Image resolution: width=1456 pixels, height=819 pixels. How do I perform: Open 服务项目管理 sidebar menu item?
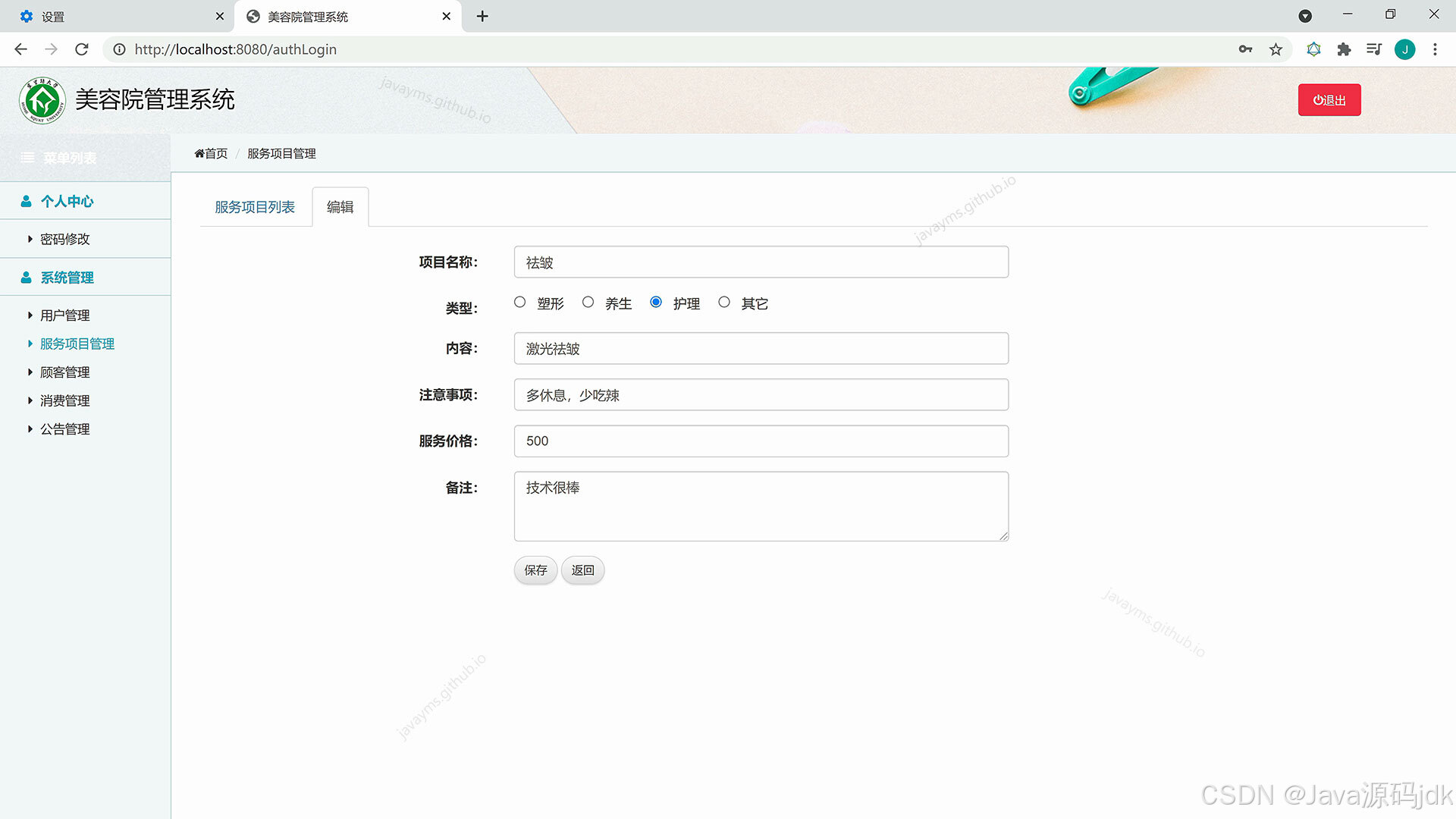[x=77, y=344]
